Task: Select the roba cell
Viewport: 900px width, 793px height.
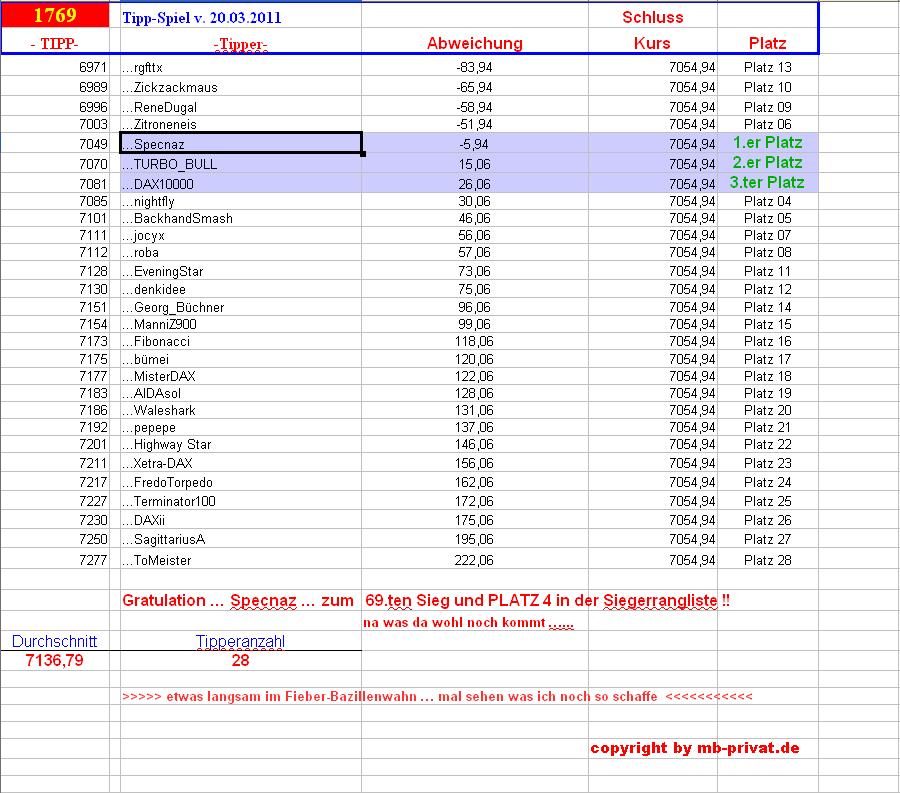Action: (240, 252)
